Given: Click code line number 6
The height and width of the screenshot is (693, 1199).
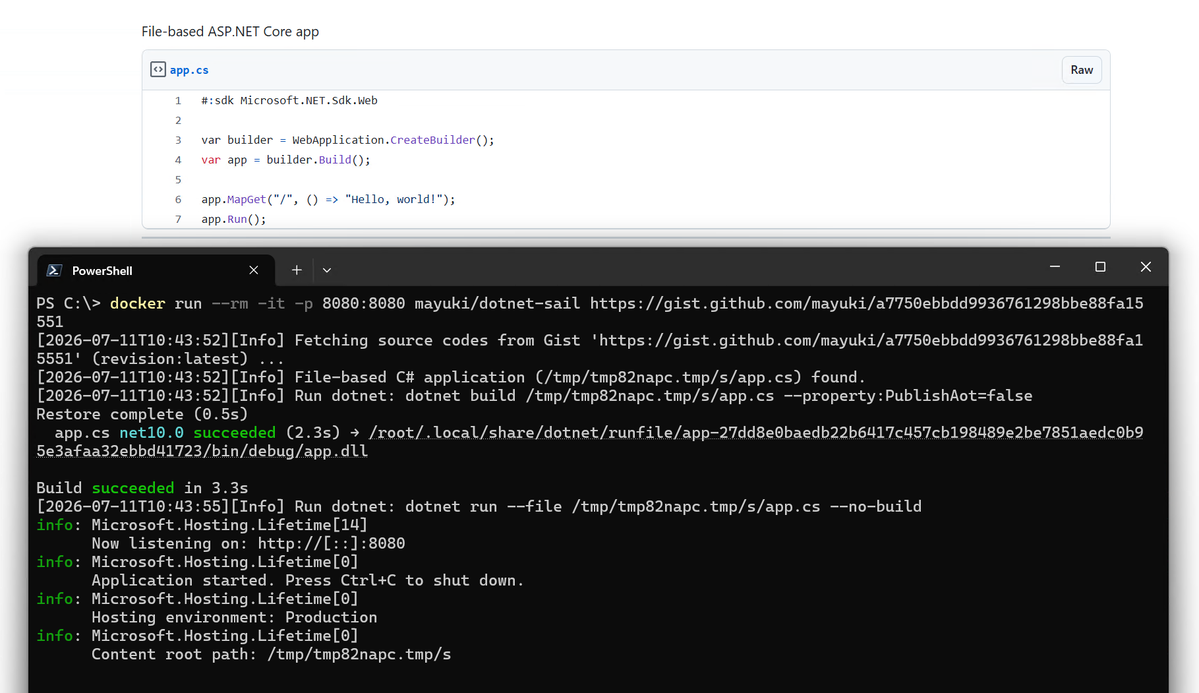Looking at the screenshot, I should (x=178, y=200).
